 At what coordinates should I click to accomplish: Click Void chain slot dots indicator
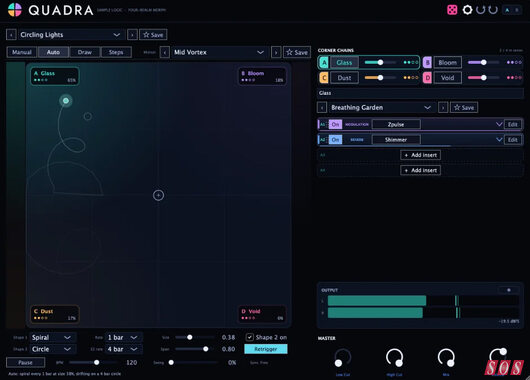(514, 78)
